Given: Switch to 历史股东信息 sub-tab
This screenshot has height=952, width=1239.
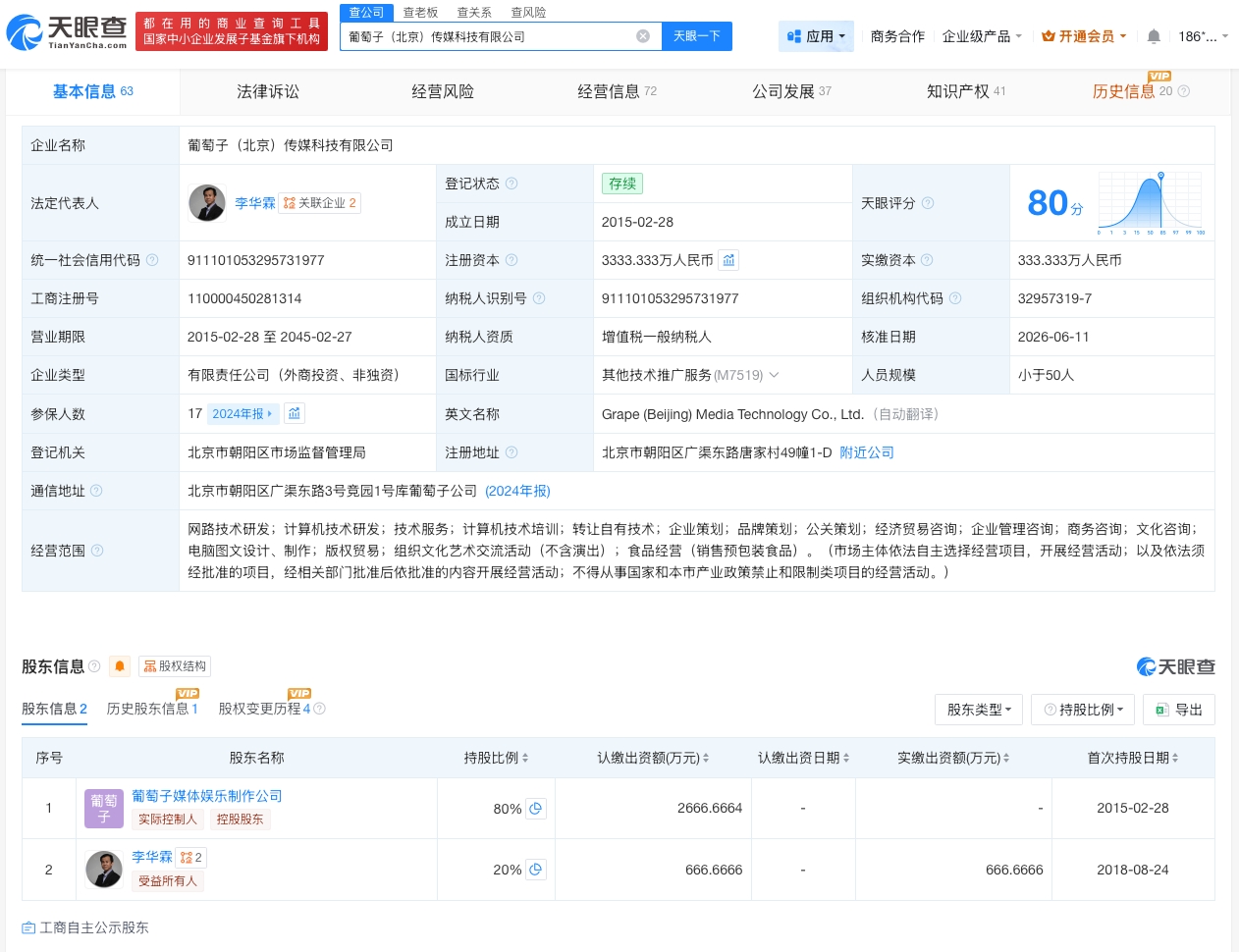Looking at the screenshot, I should pos(152,709).
